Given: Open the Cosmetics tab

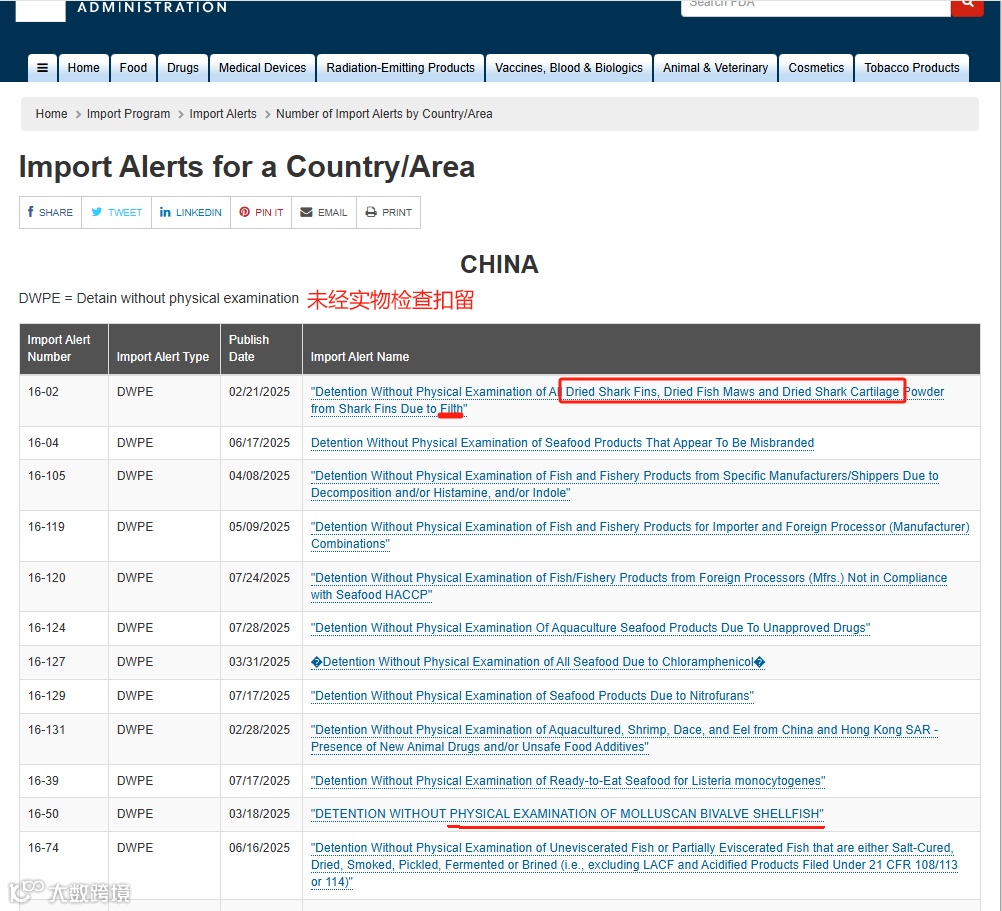Looking at the screenshot, I should (x=816, y=68).
